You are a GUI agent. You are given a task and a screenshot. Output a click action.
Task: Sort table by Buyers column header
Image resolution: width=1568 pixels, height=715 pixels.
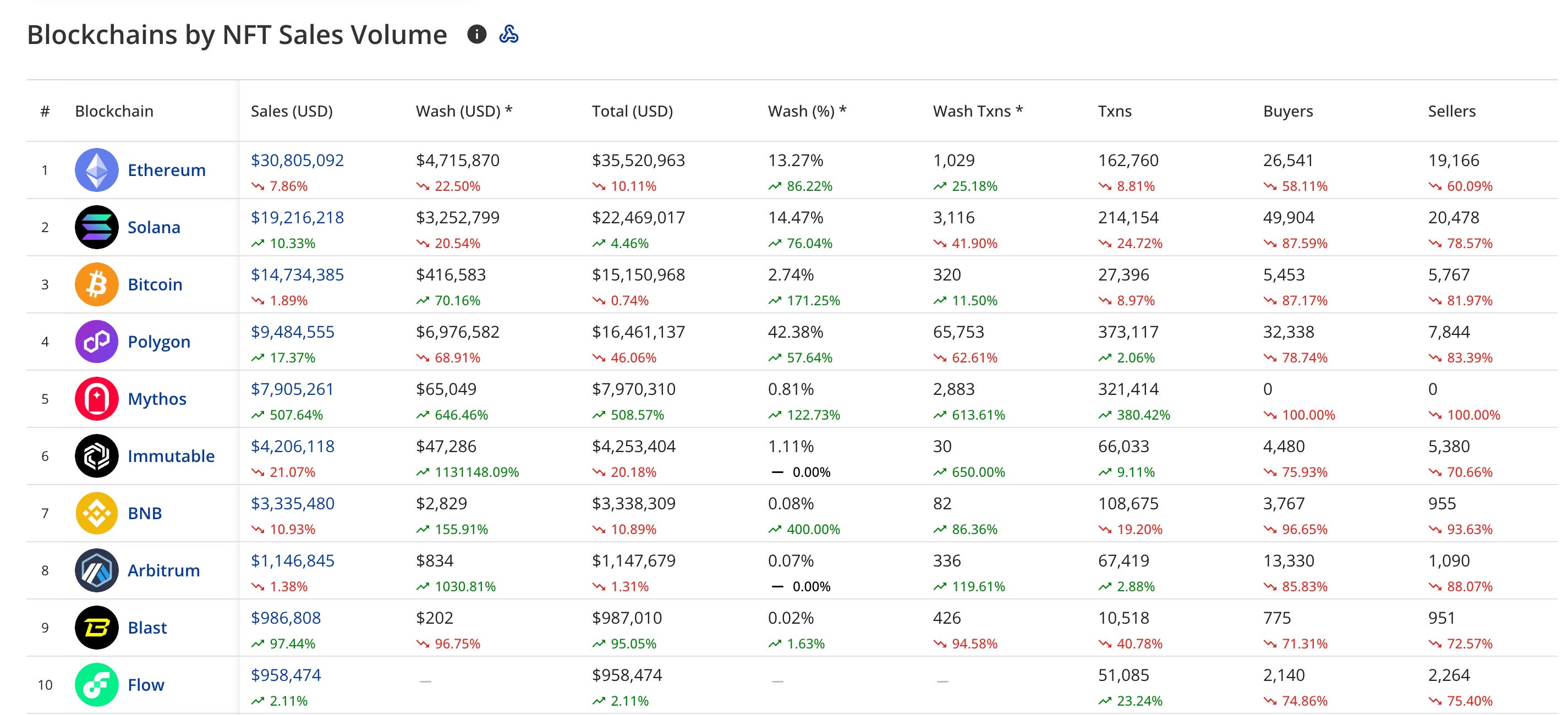(x=1287, y=111)
